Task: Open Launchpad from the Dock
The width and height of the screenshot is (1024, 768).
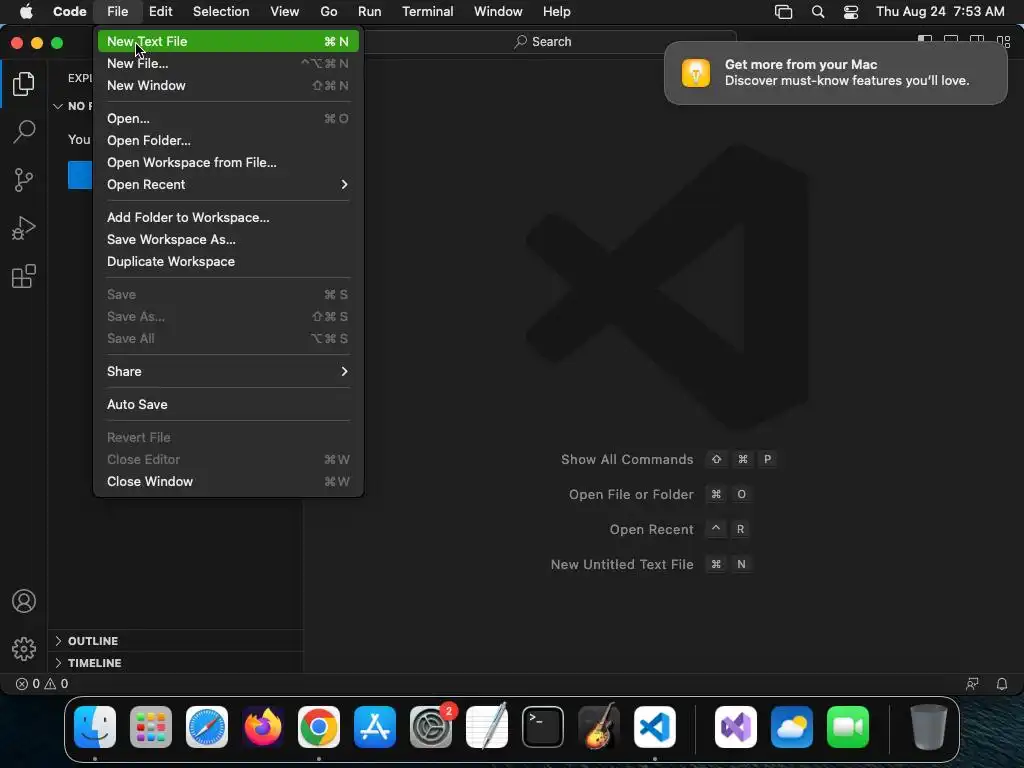Action: (151, 727)
